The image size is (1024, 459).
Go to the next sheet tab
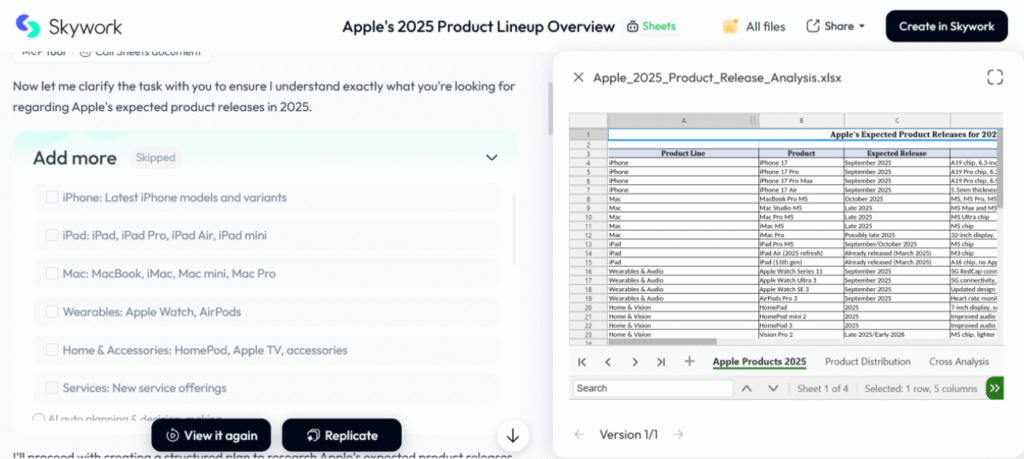634,362
